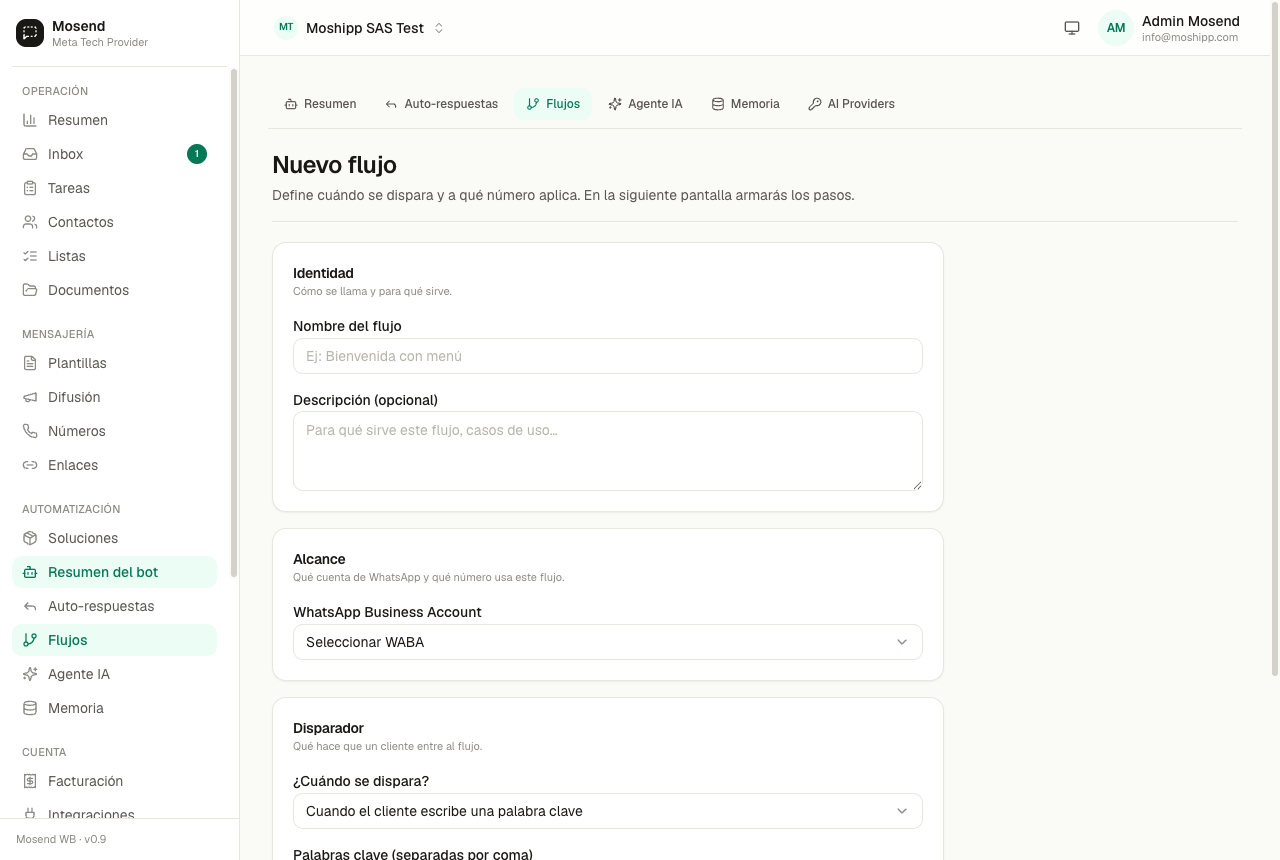Open Admin Mosend account menu
Viewport: 1280px width, 860px height.
(x=1169, y=28)
